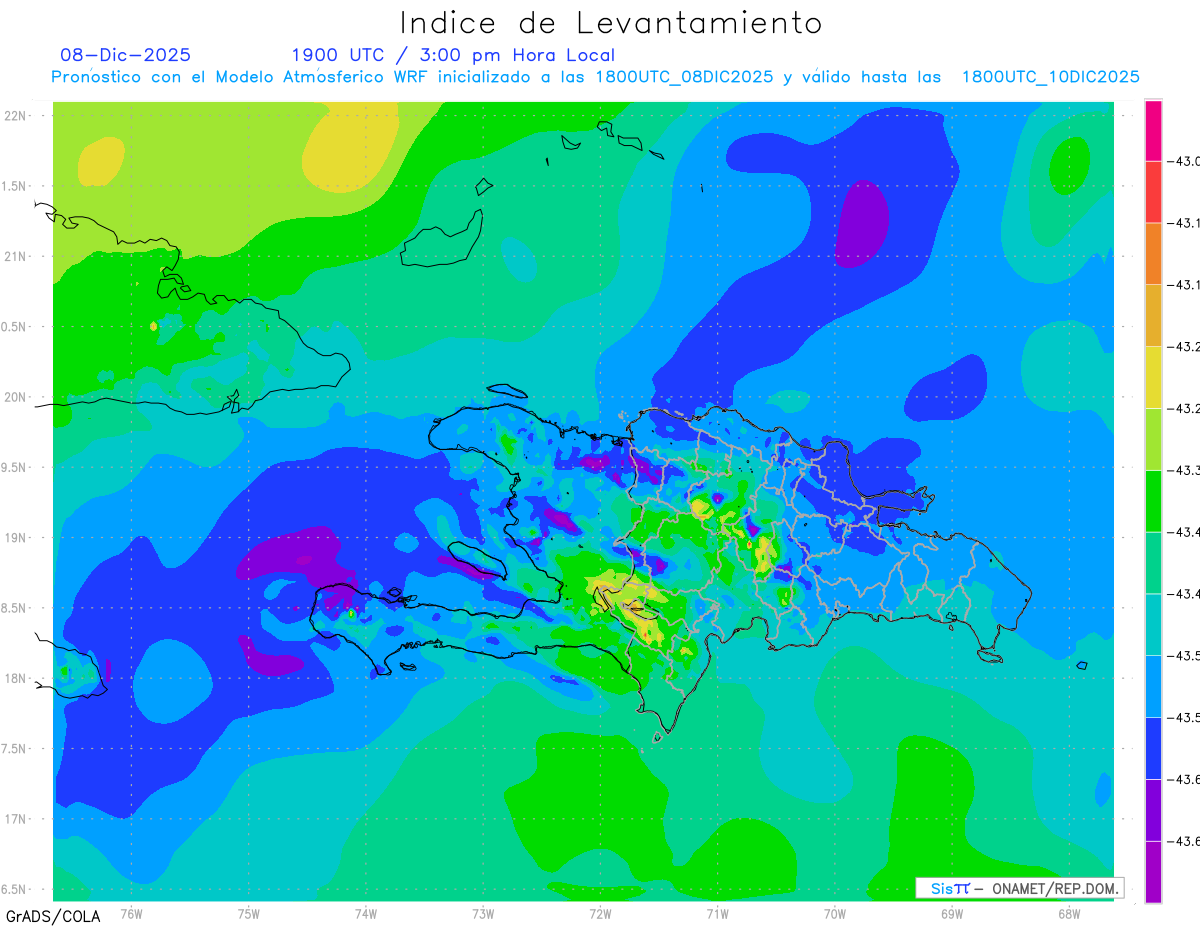This screenshot has width=1200, height=927.
Task: Click the "70W" longitude label
Action: pos(834,913)
